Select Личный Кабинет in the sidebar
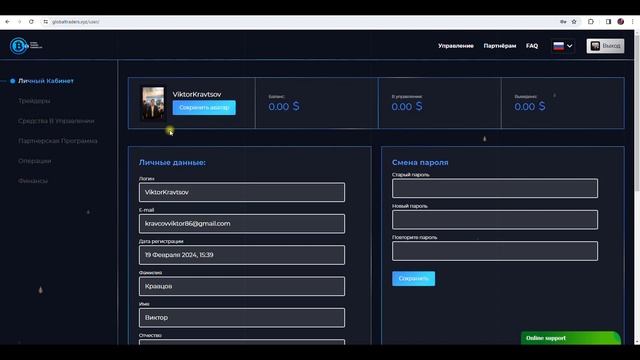Viewport: 640px width, 360px height. tap(46, 81)
